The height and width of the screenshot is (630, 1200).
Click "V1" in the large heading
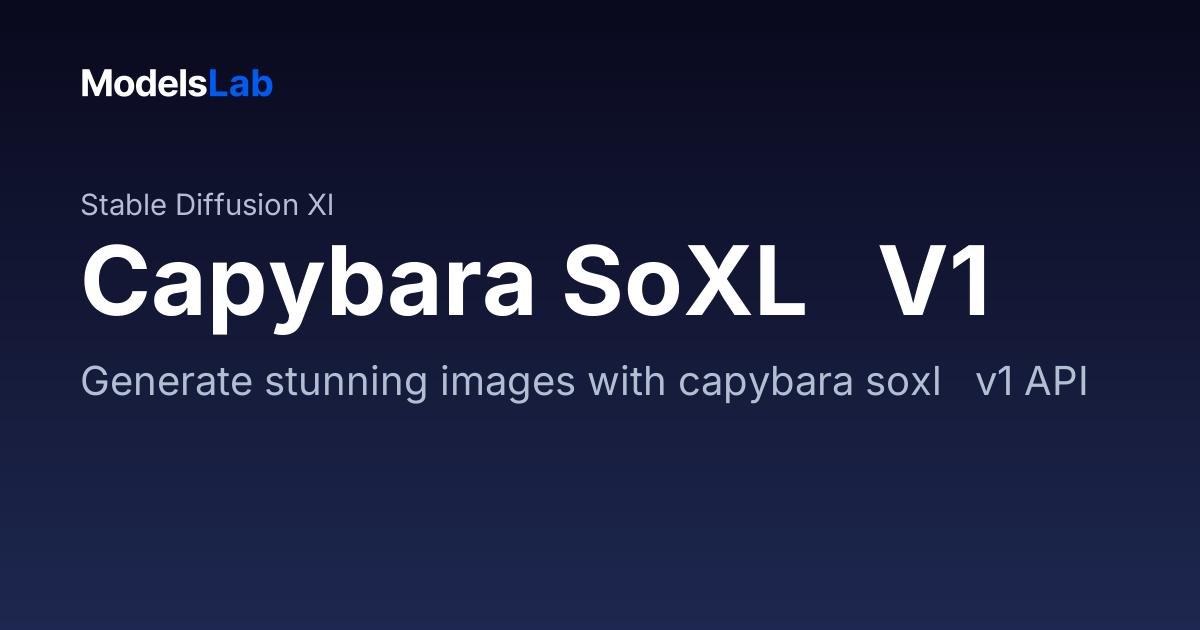click(x=935, y=283)
